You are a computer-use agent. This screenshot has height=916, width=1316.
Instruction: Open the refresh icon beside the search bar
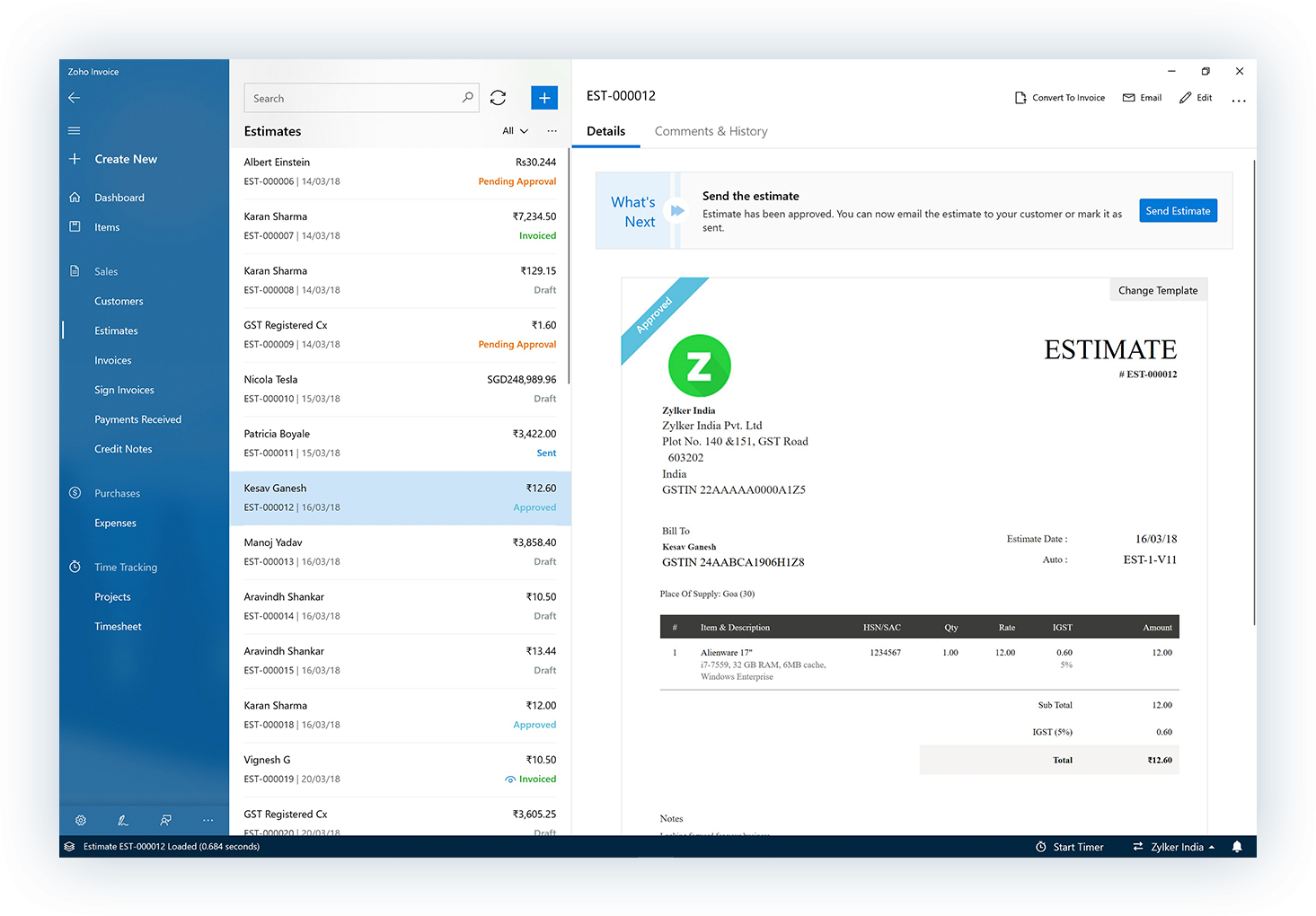498,97
